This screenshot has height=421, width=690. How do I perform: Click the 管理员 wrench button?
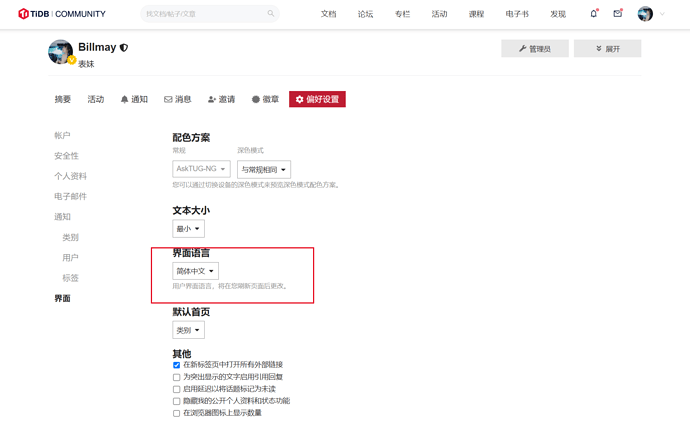pos(535,48)
